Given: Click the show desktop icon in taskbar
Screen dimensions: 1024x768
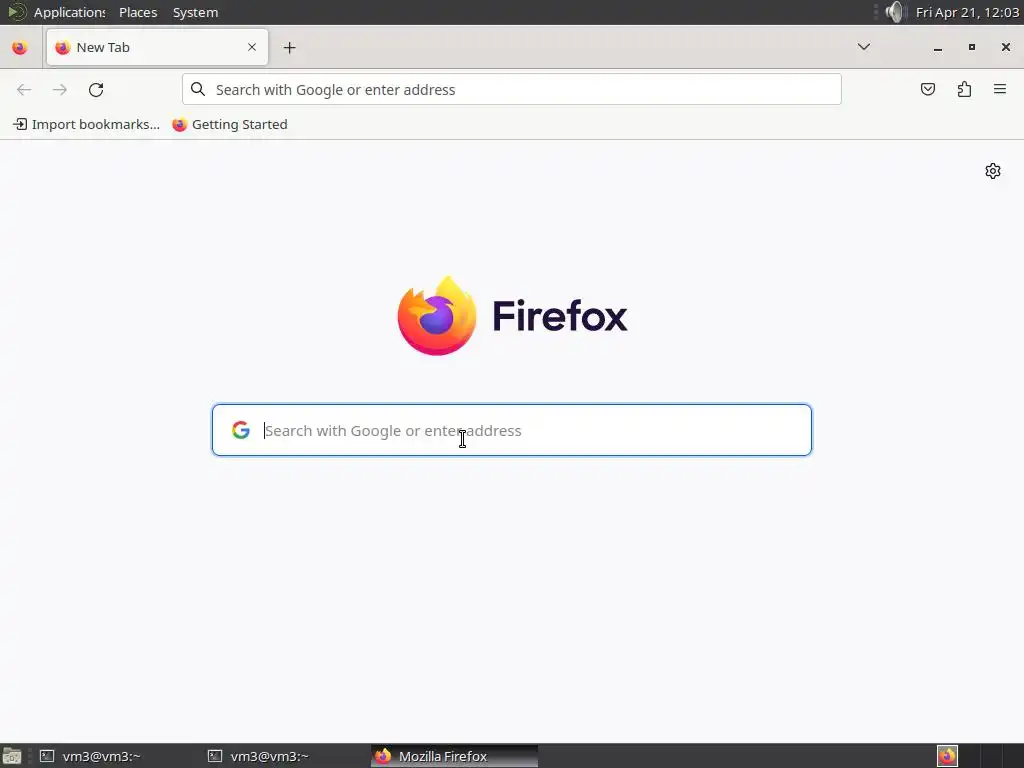Looking at the screenshot, I should pyautogui.click(x=12, y=756).
